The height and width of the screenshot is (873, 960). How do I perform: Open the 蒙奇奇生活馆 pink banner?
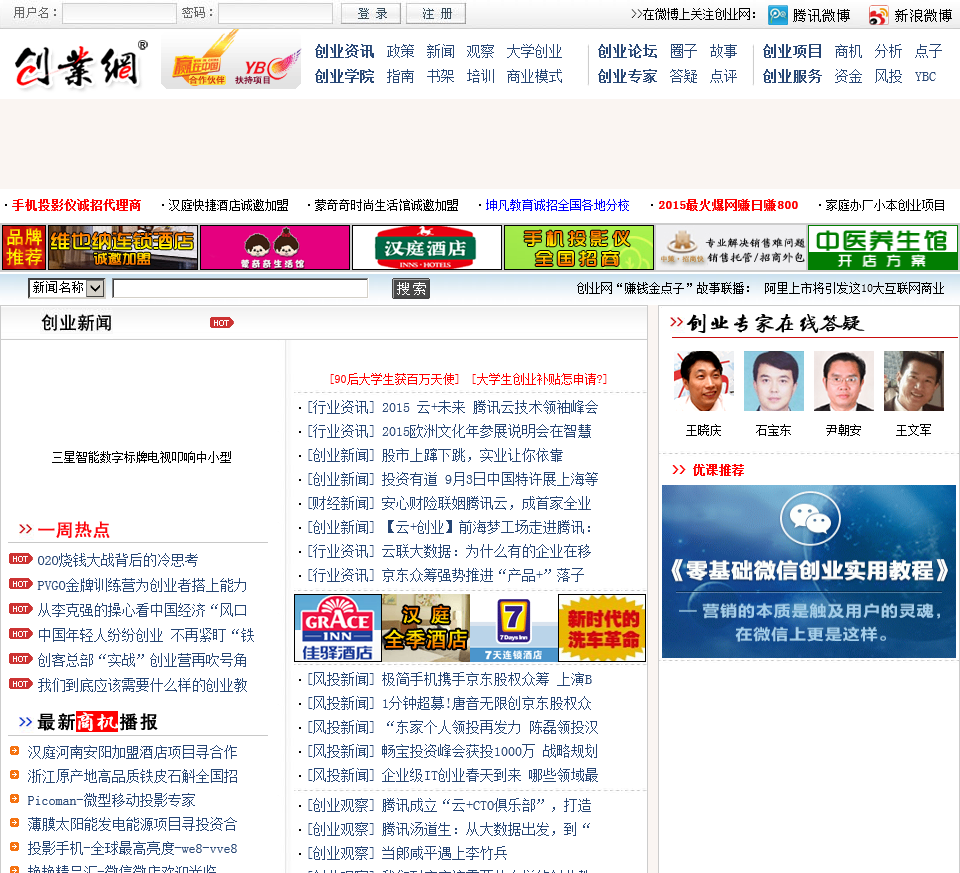point(275,247)
